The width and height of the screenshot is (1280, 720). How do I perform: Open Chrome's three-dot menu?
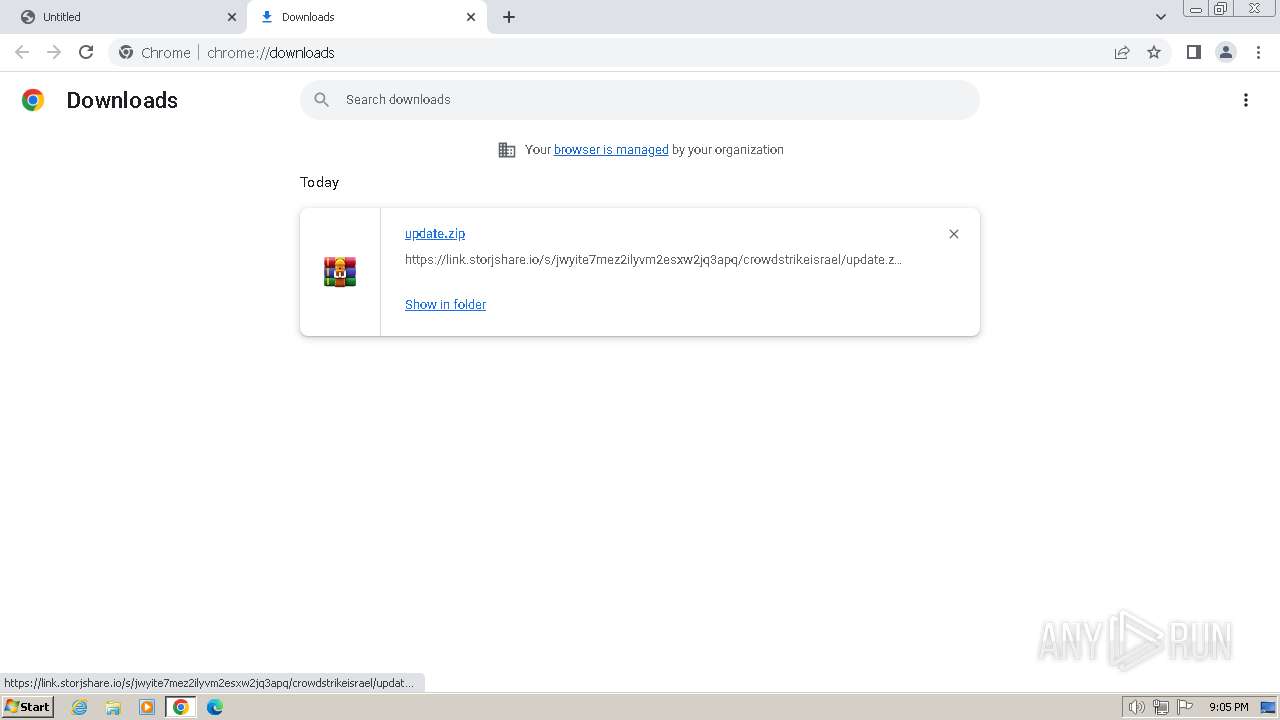[x=1259, y=52]
